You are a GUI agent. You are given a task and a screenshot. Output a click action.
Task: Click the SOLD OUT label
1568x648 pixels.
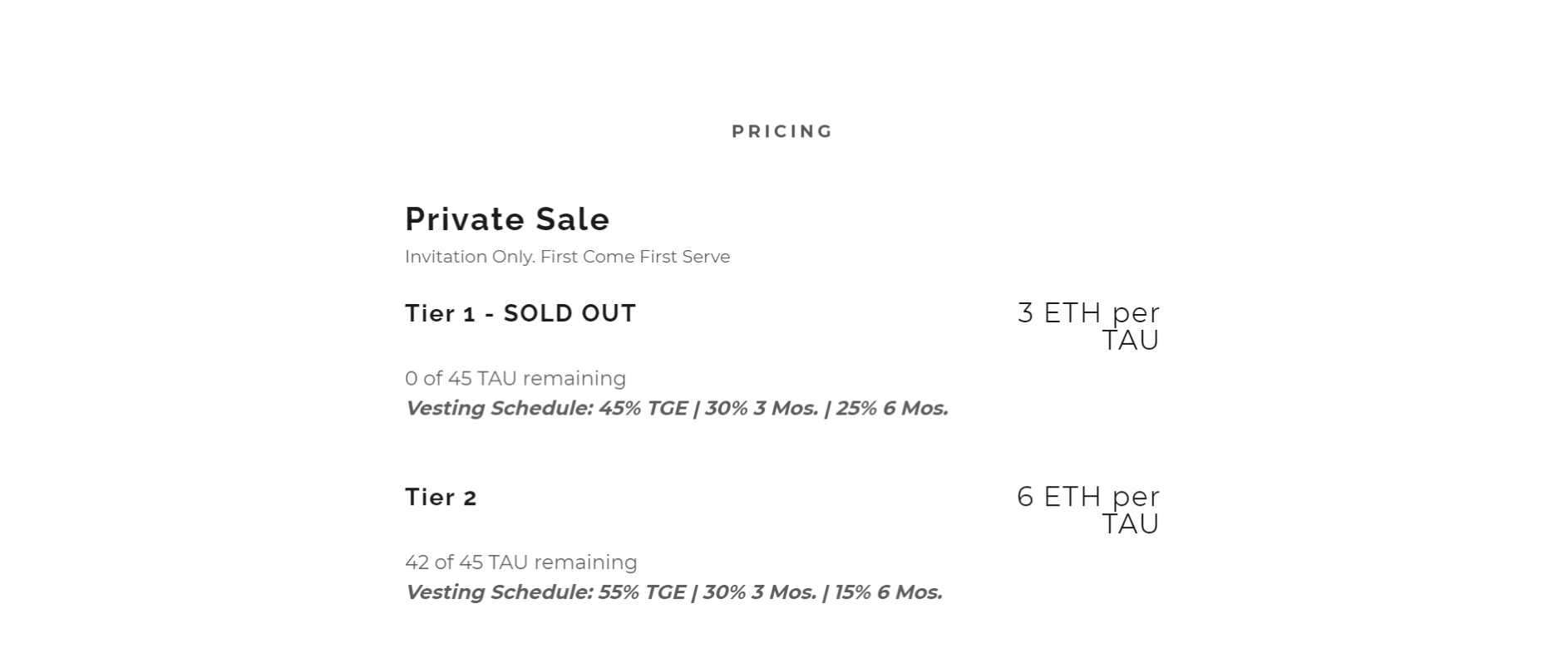[x=570, y=313]
